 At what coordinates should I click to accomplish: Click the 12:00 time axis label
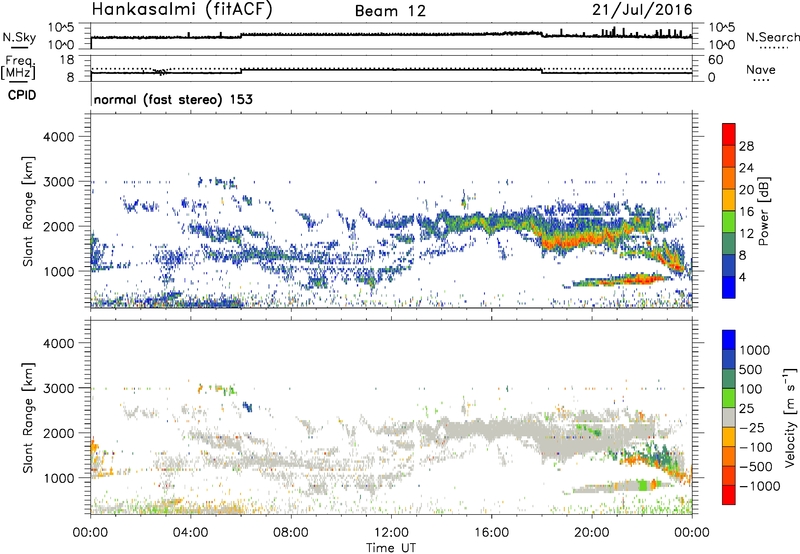pyautogui.click(x=391, y=533)
